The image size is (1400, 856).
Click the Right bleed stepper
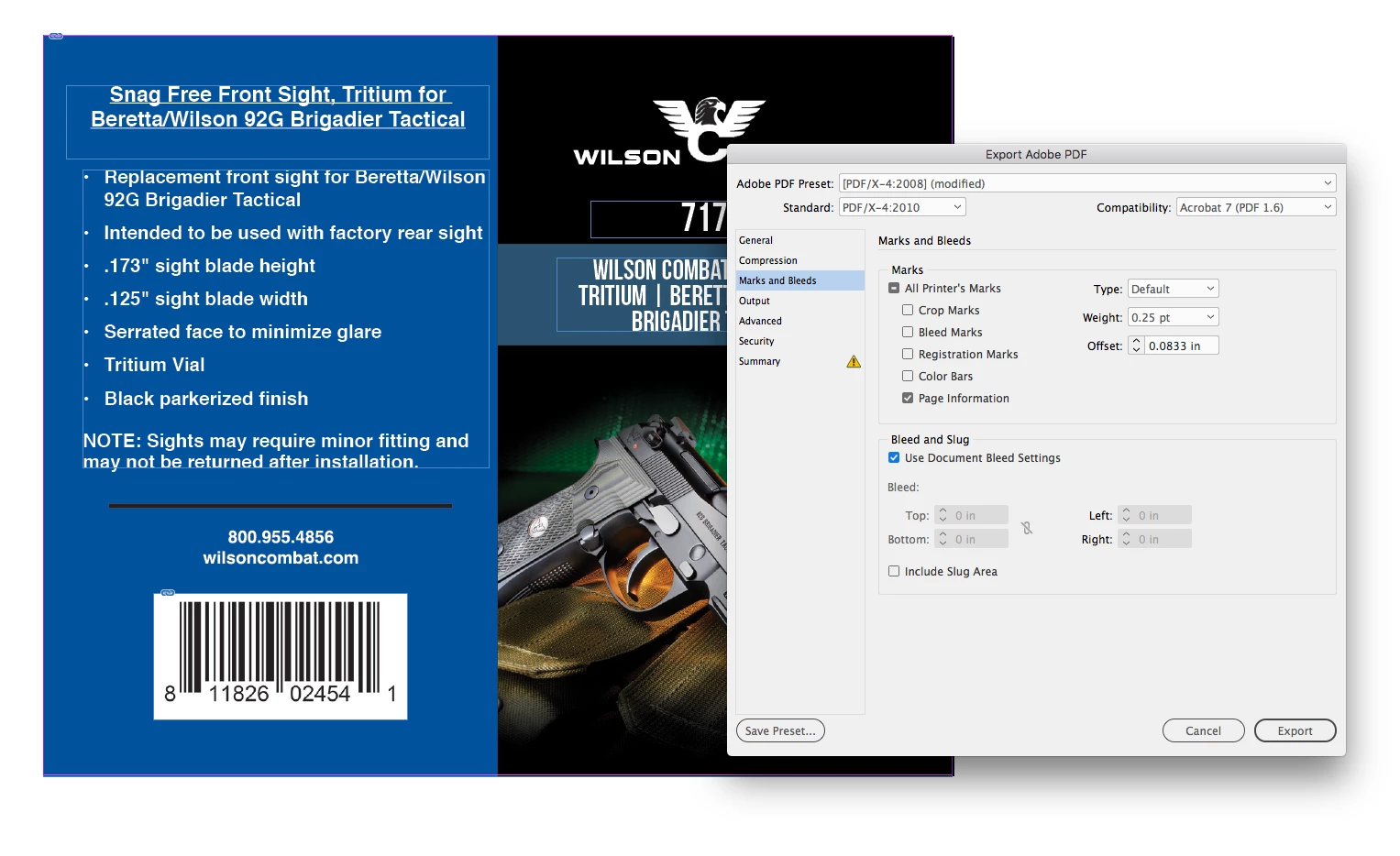pos(1126,539)
